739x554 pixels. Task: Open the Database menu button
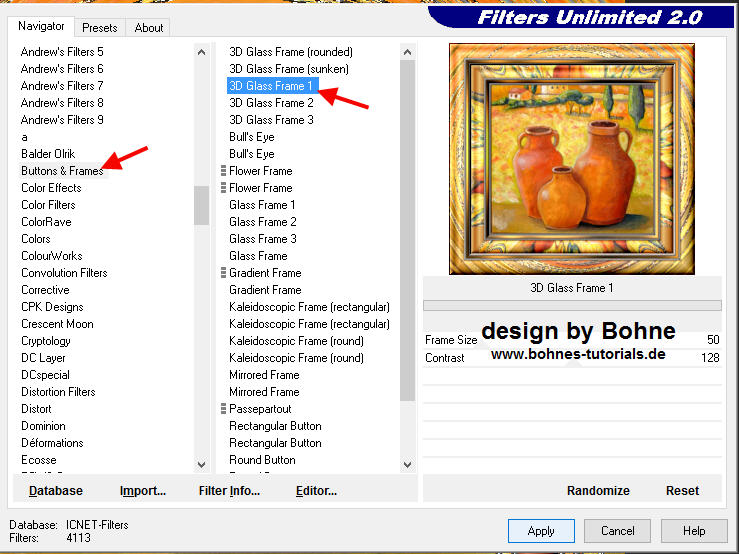point(56,491)
